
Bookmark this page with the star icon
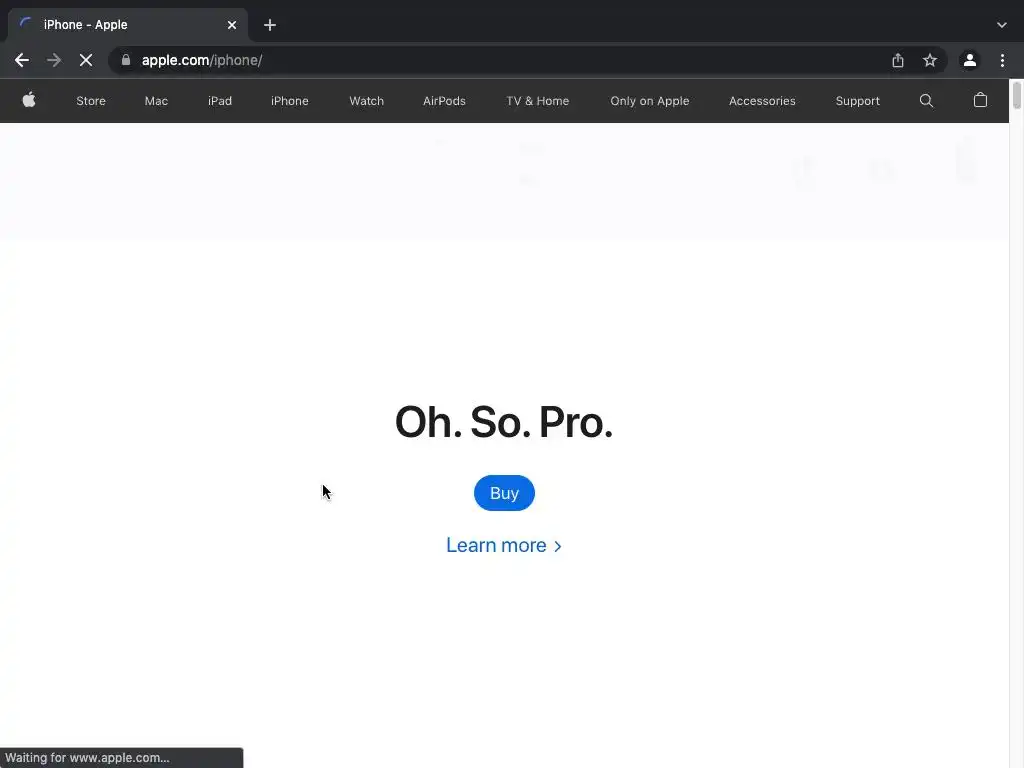coord(930,60)
